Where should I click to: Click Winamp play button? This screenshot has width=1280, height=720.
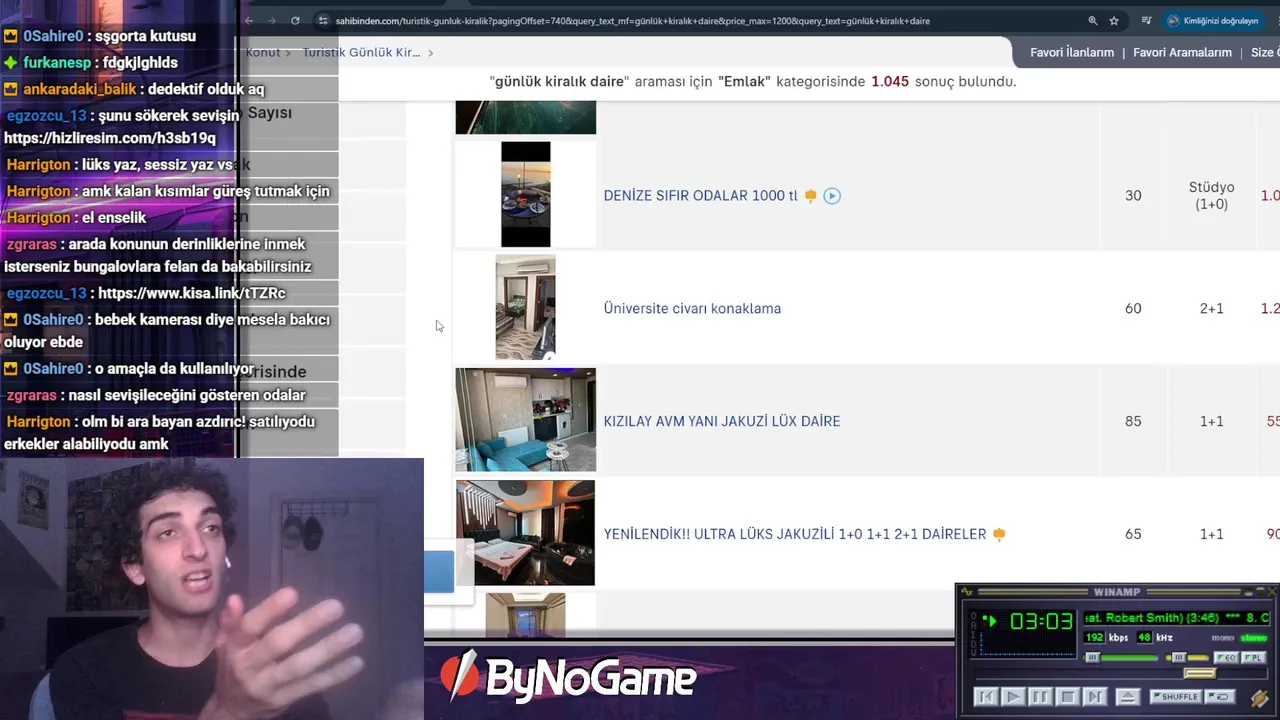(x=1012, y=697)
